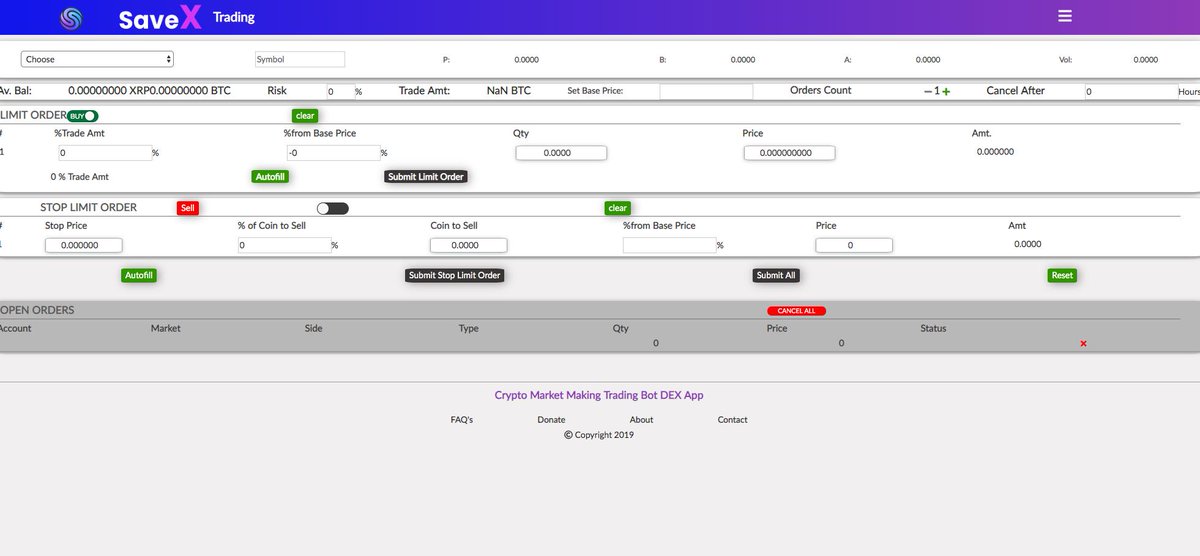Click the Trading header label
Screen dimensions: 1200x556
click(234, 17)
